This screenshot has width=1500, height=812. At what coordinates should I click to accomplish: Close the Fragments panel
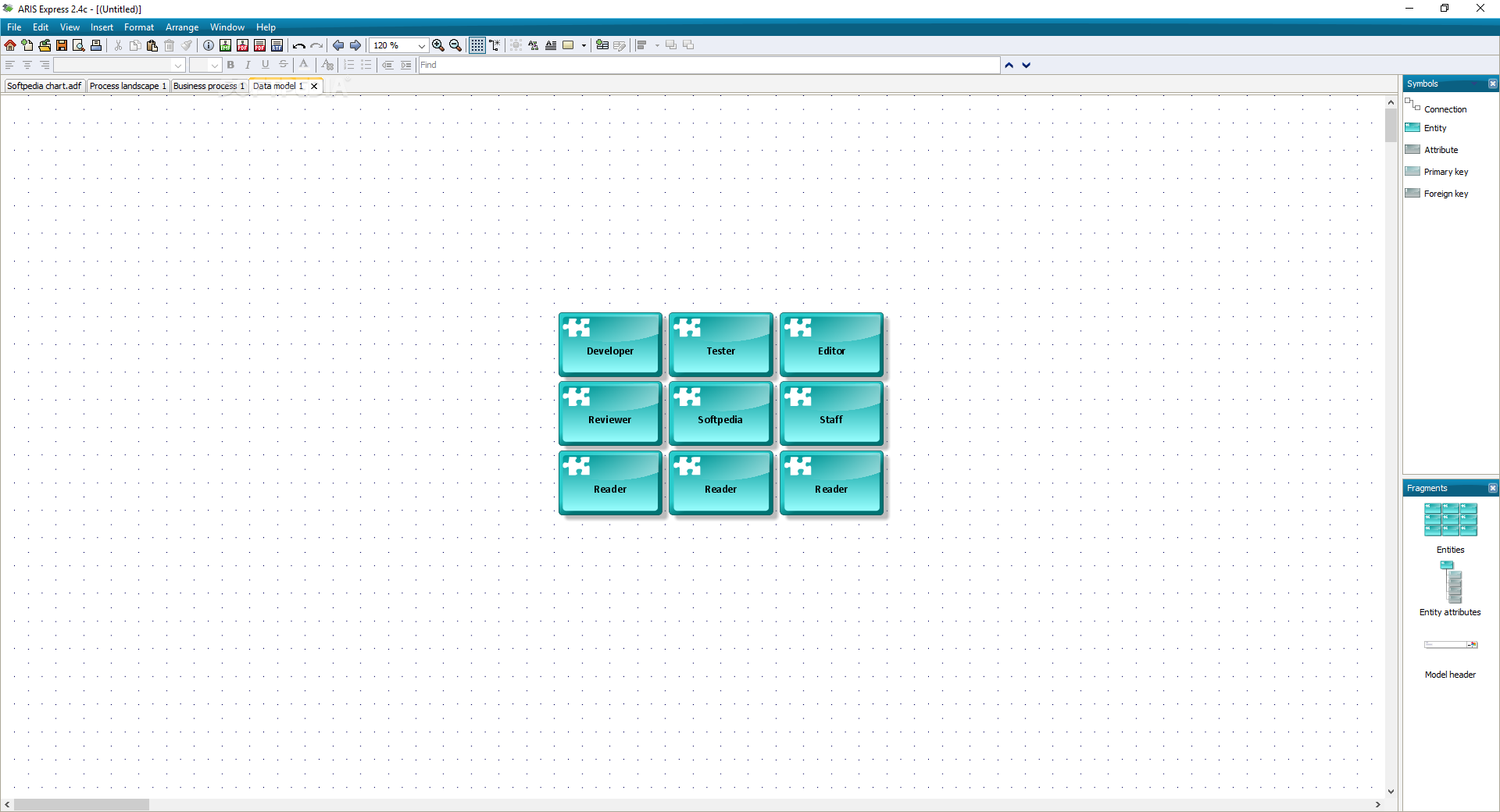click(1492, 488)
